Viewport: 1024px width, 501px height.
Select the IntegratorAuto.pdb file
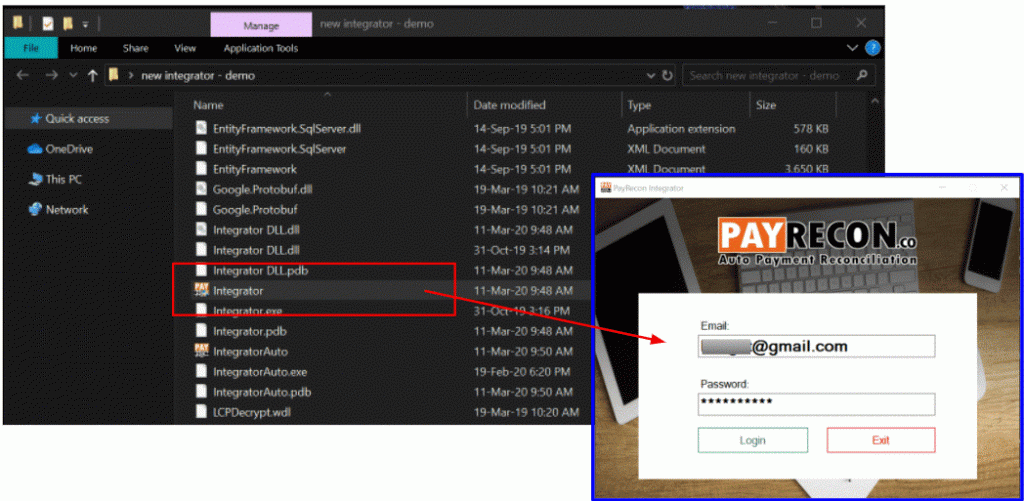262,393
